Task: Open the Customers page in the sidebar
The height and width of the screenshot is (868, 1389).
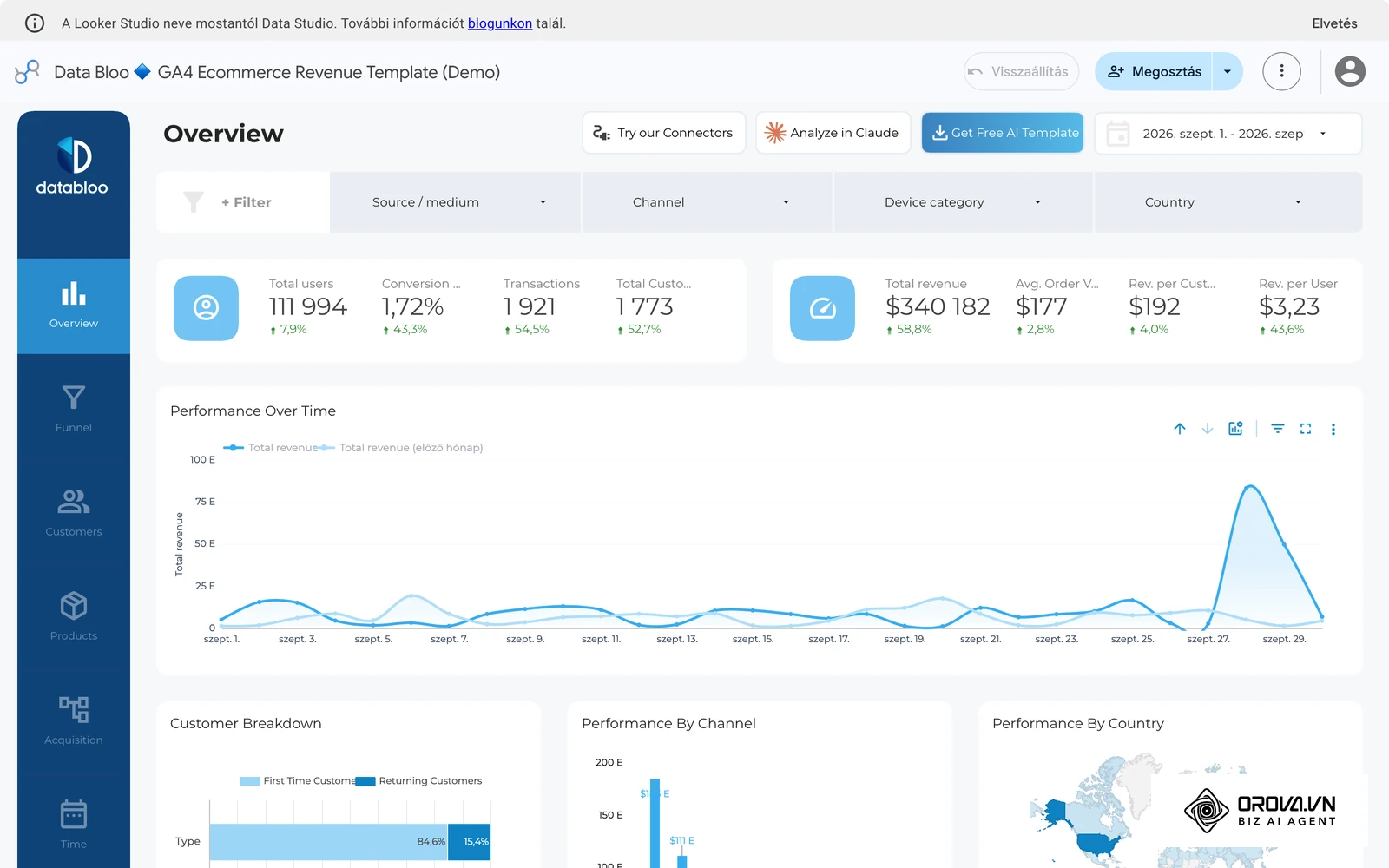Action: [x=74, y=512]
